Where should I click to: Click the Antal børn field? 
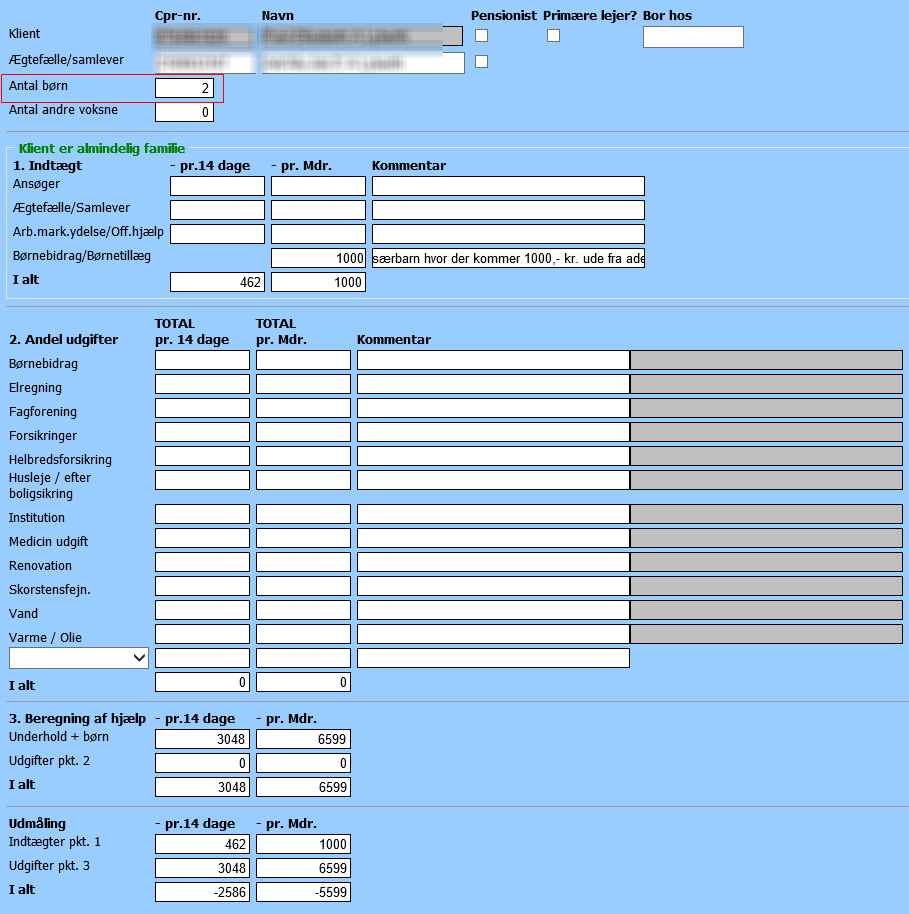point(184,88)
